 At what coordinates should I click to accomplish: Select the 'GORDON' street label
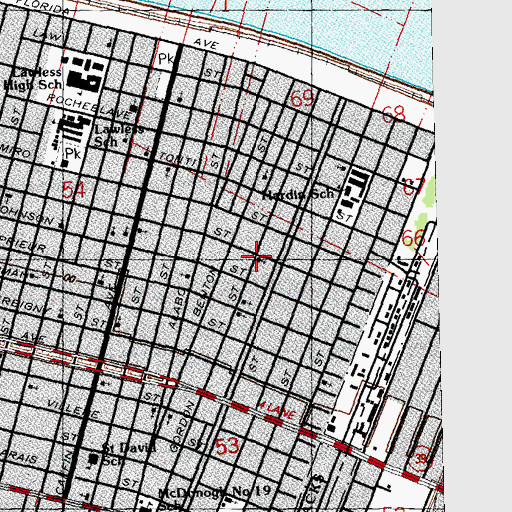(181, 427)
